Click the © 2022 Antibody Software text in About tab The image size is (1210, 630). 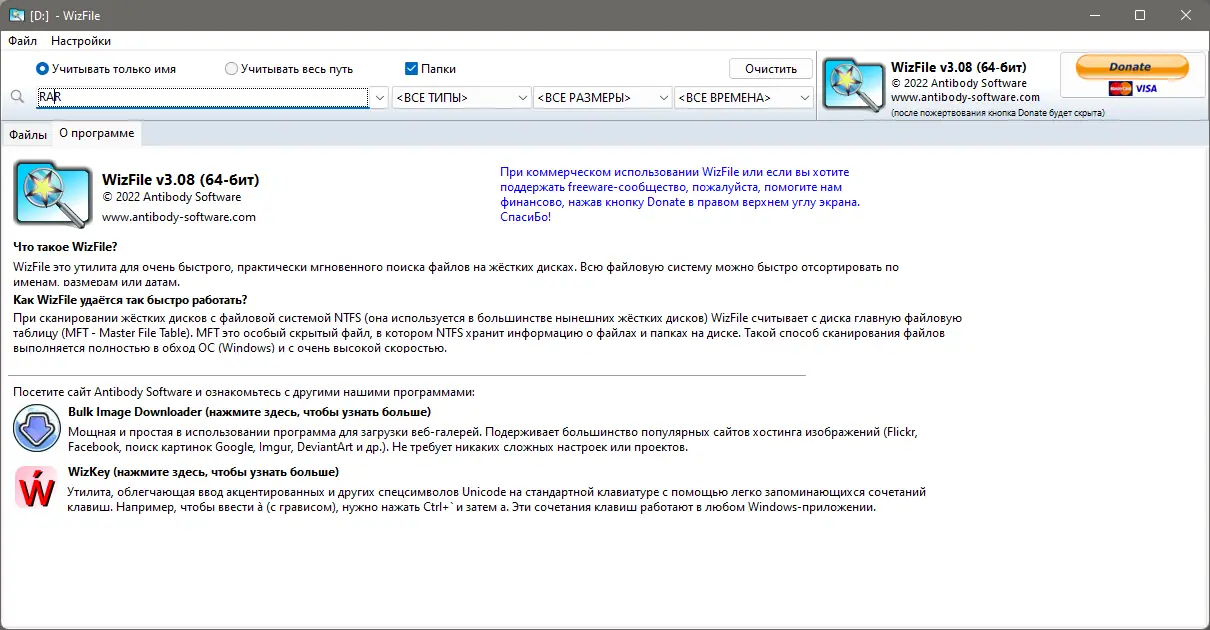[171, 197]
